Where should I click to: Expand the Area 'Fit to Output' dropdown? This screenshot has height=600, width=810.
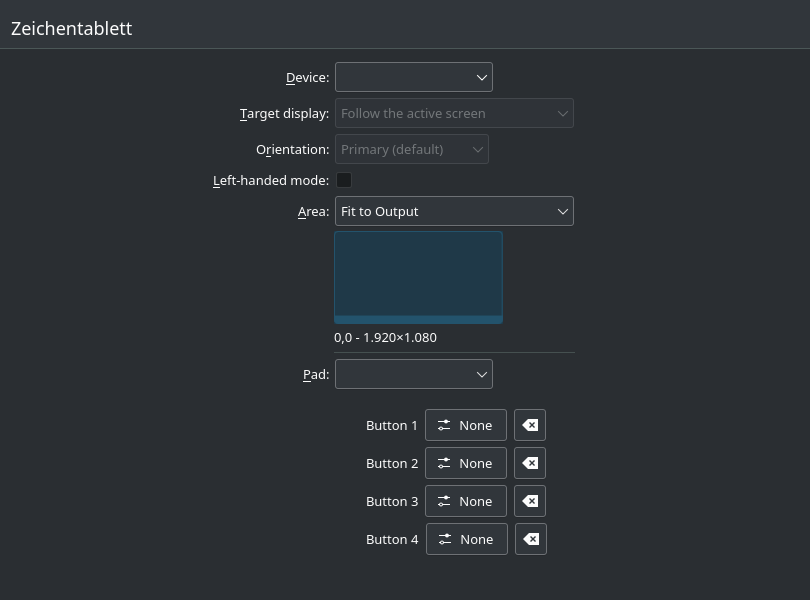[454, 211]
